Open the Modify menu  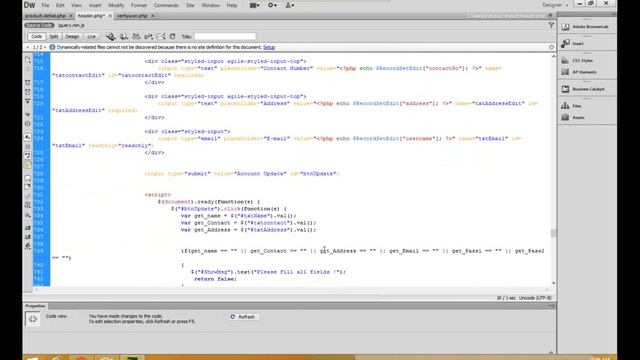pyautogui.click(x=116, y=5)
